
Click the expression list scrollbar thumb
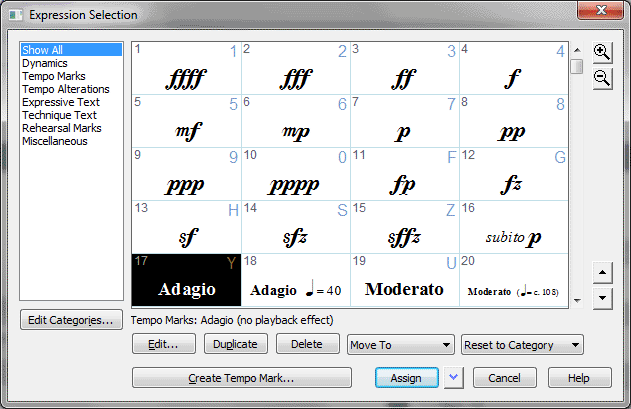[x=577, y=66]
